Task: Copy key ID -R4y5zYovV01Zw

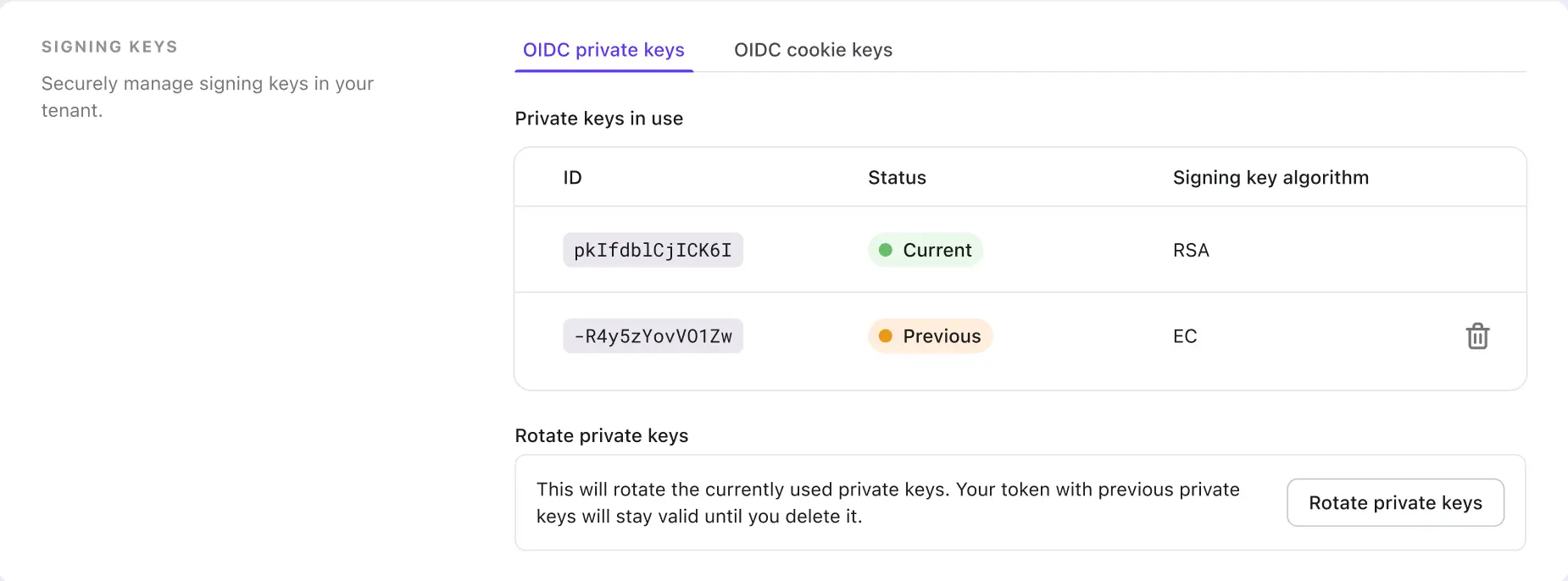Action: [x=653, y=336]
